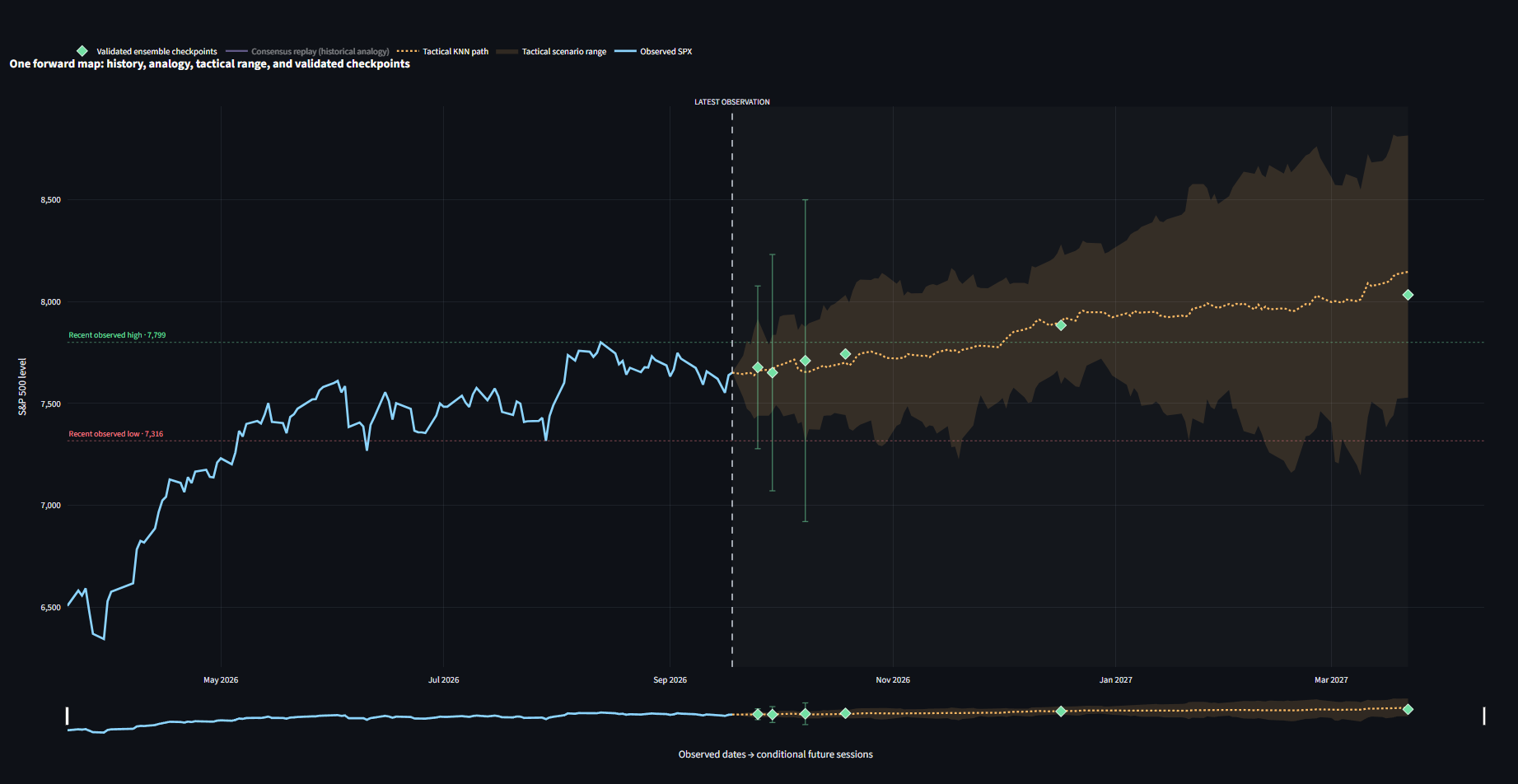This screenshot has width=1518, height=784.
Task: Toggle Observed SPX legend entry
Action: coord(653,51)
